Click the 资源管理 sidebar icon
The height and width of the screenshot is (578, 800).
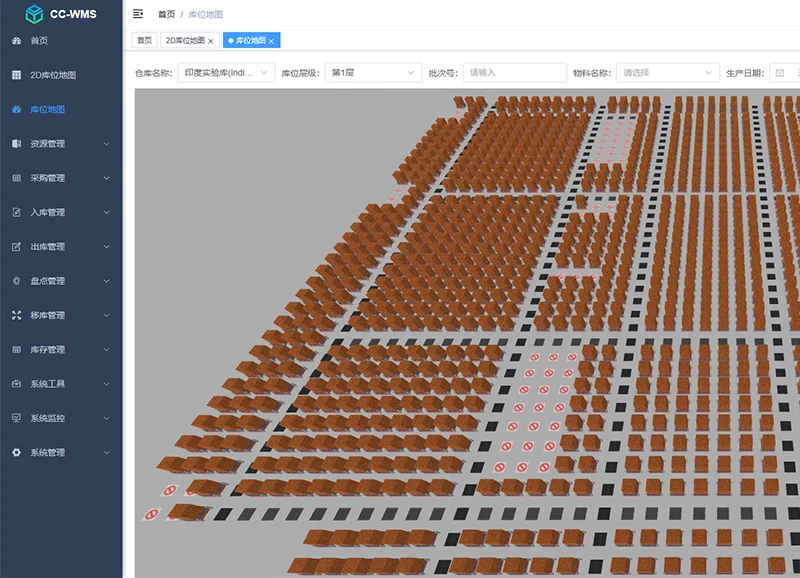click(x=16, y=143)
